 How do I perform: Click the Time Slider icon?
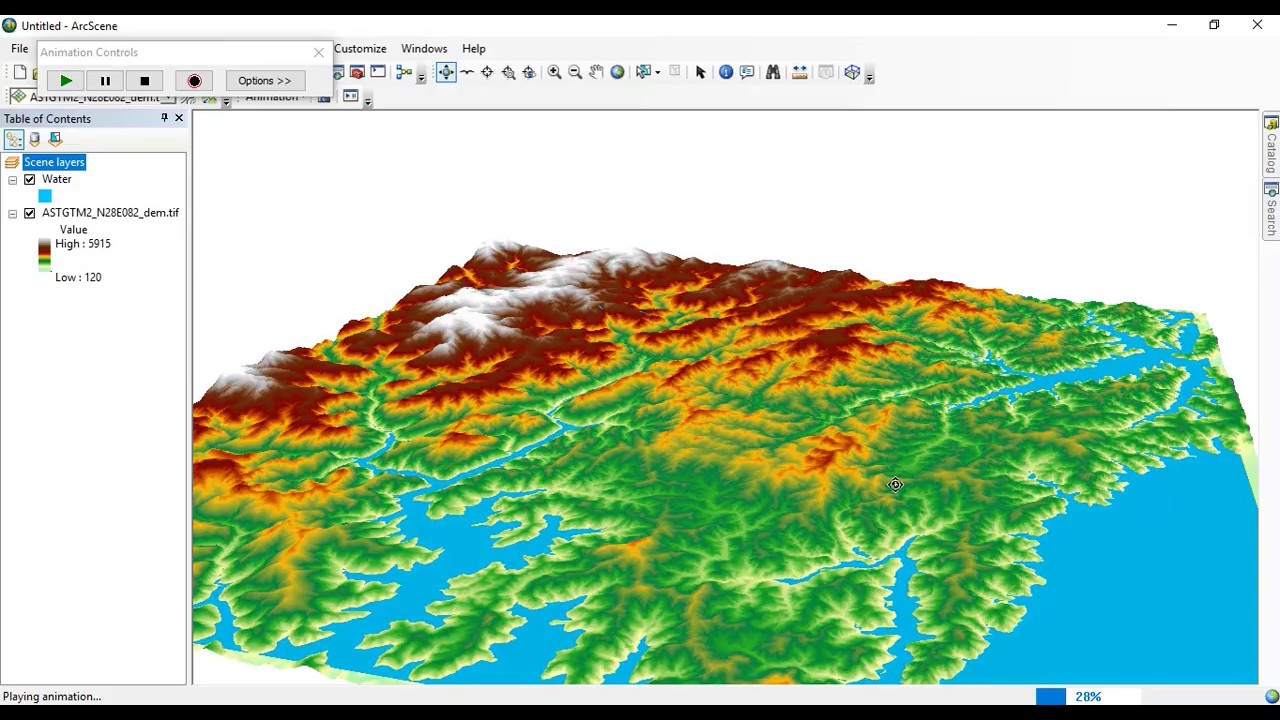tap(826, 72)
